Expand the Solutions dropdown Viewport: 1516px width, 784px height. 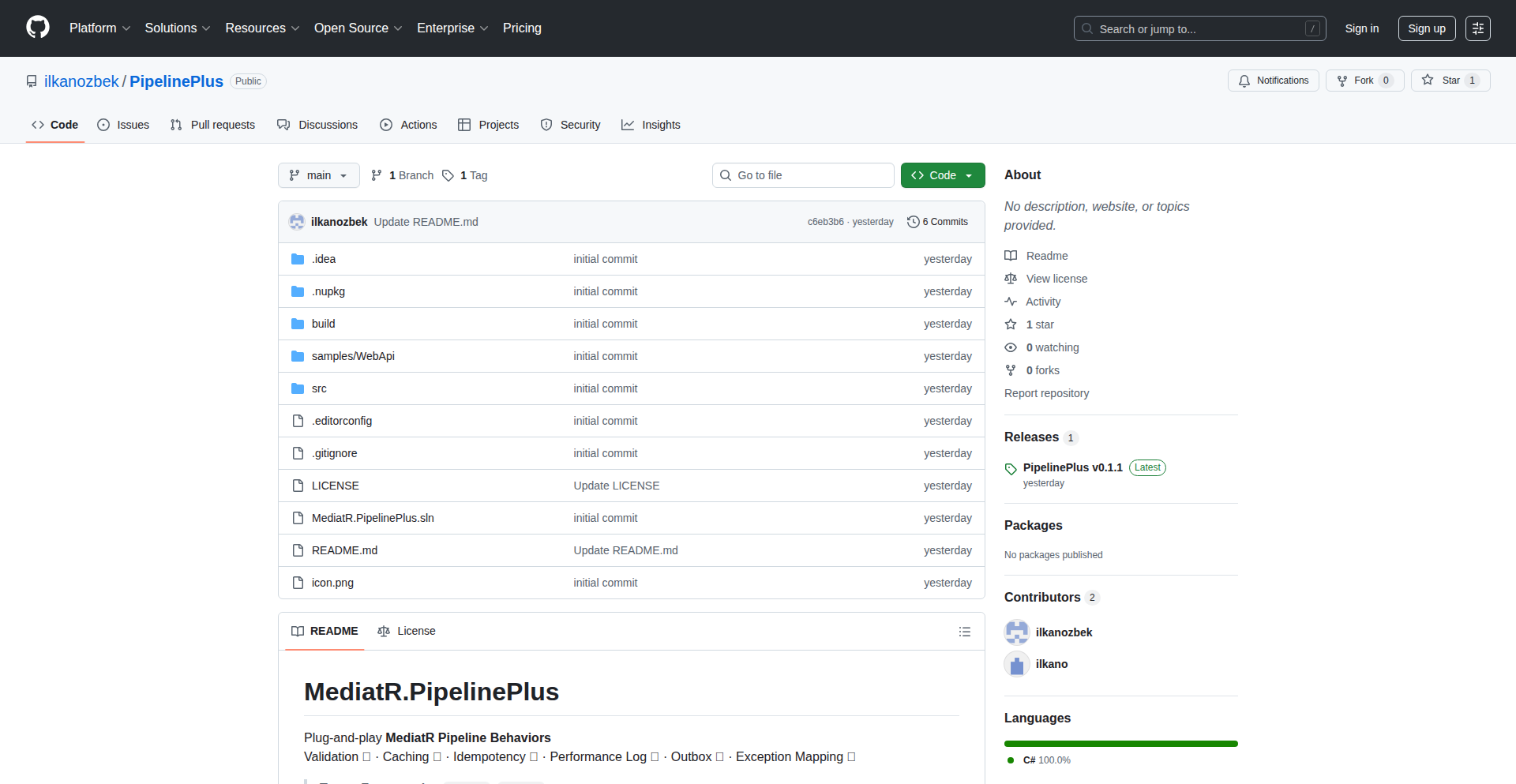click(178, 28)
